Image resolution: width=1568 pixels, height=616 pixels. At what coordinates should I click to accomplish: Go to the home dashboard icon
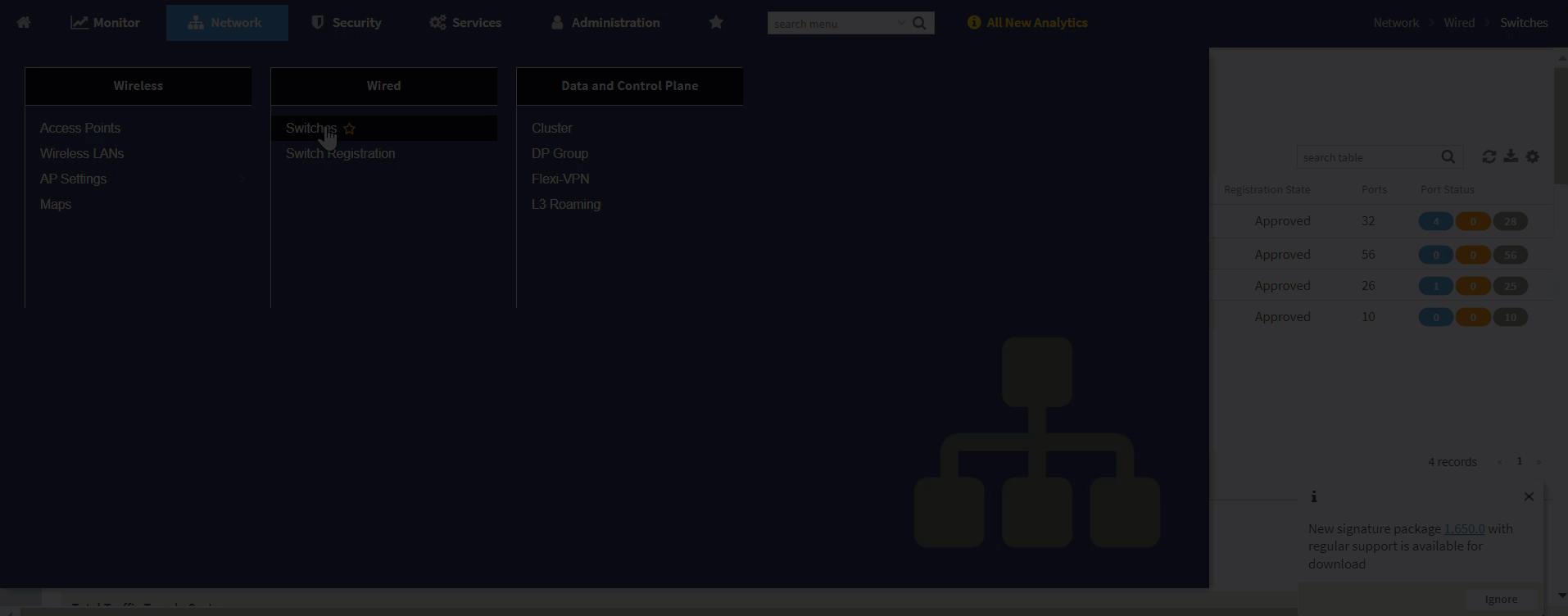(24, 23)
